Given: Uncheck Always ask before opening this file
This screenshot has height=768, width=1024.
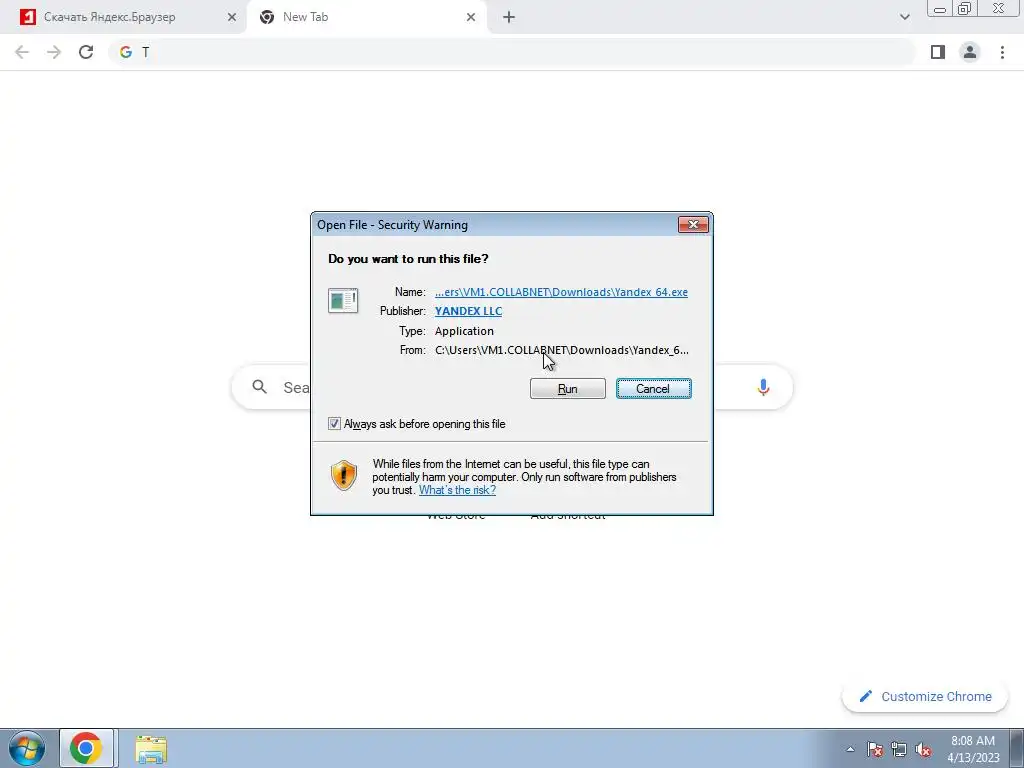Looking at the screenshot, I should [334, 424].
